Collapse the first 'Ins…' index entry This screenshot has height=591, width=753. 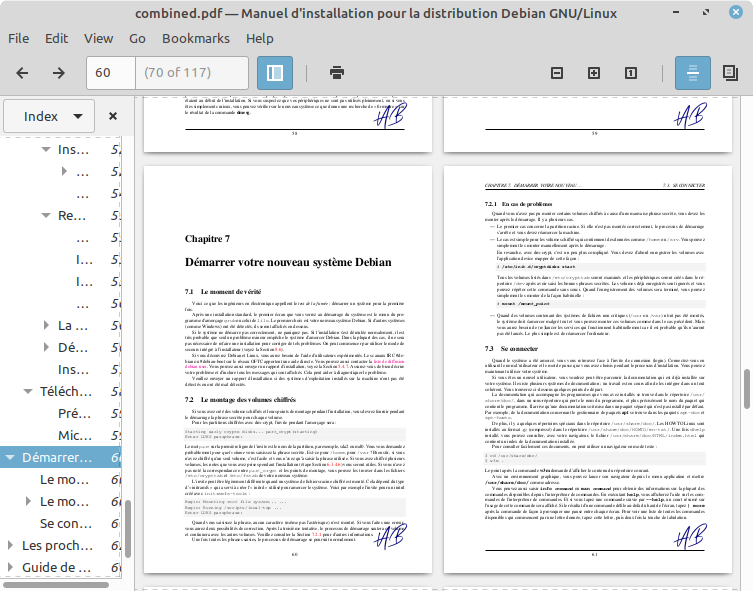[x=46, y=150]
